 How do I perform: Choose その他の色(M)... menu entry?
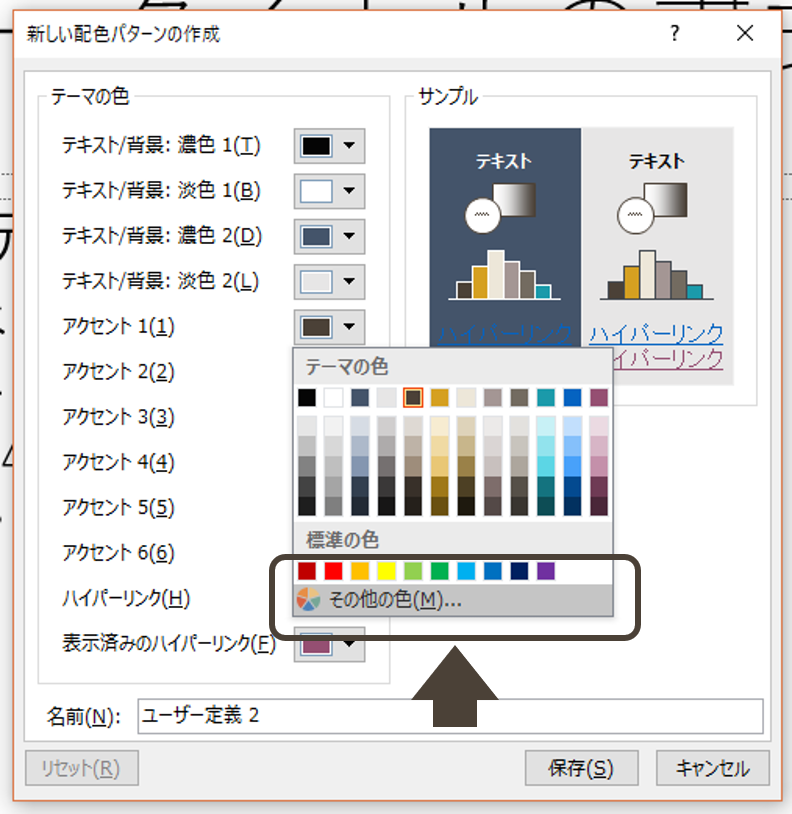[x=453, y=600]
